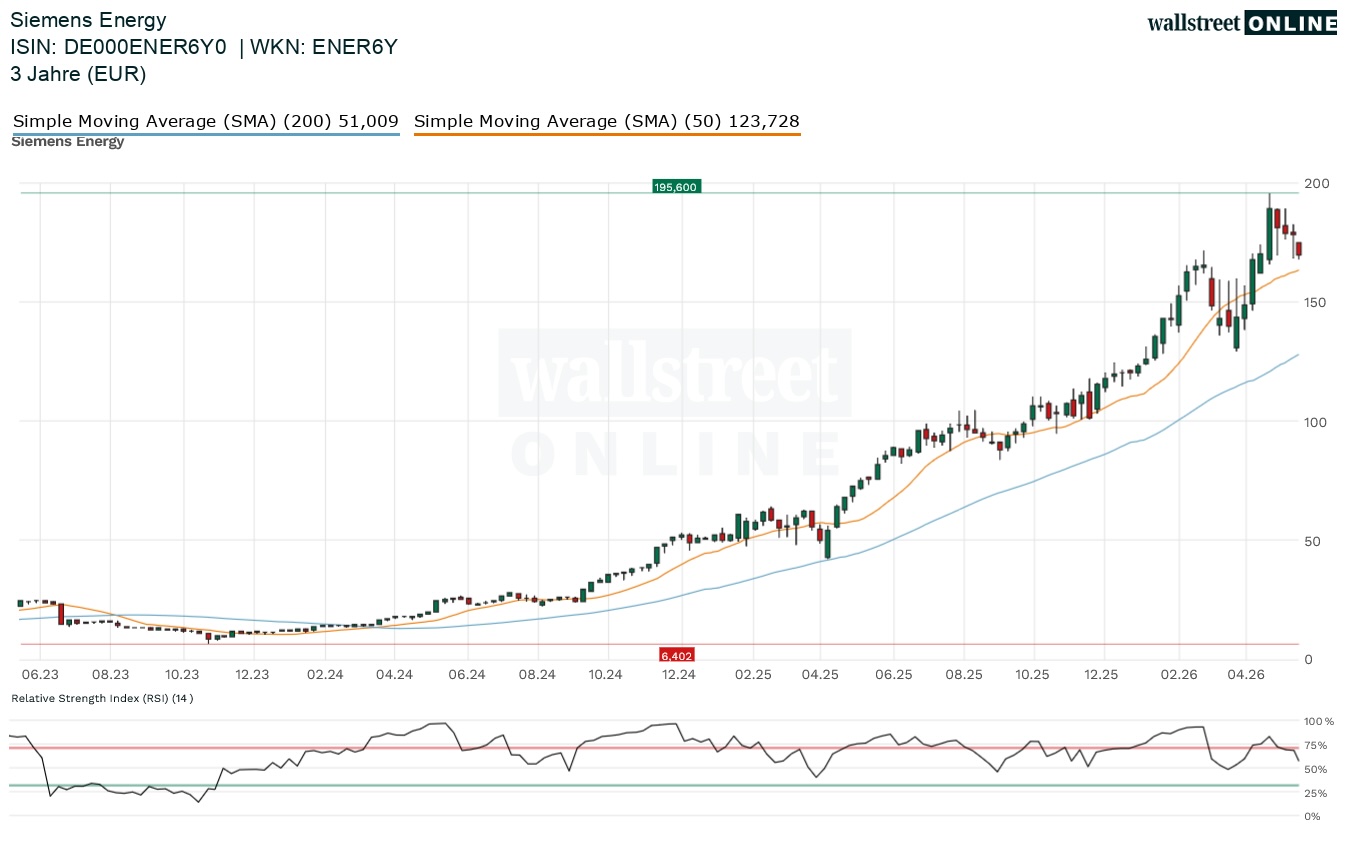Click the 06.24 date axis label

[x=466, y=675]
